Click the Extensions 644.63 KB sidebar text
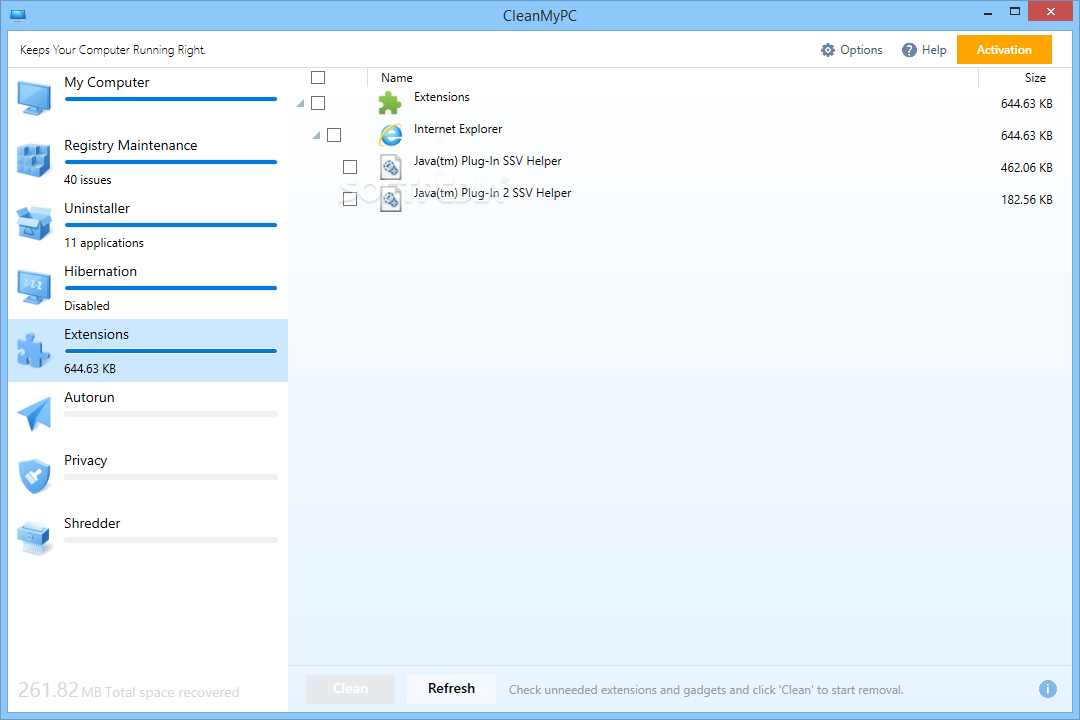1080x720 pixels. [x=90, y=369]
